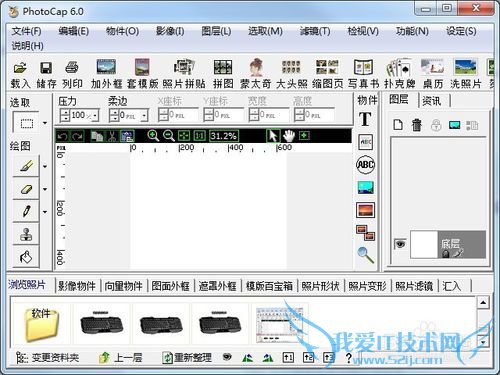Image resolution: width=500 pixels, height=375 pixels.
Task: Click the 列印 (print) icon
Action: click(72, 68)
